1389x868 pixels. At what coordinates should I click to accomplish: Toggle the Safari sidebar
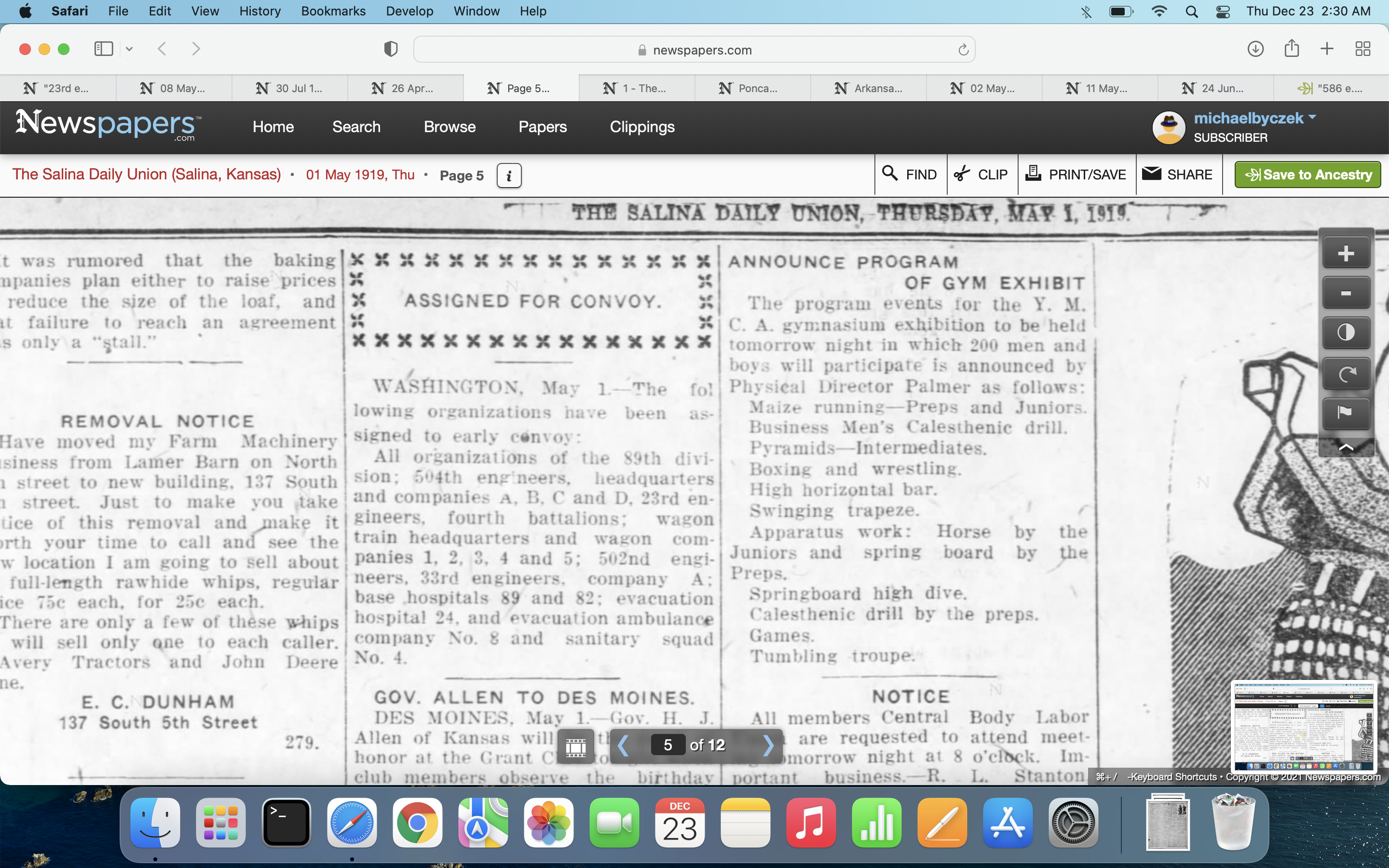pyautogui.click(x=104, y=49)
